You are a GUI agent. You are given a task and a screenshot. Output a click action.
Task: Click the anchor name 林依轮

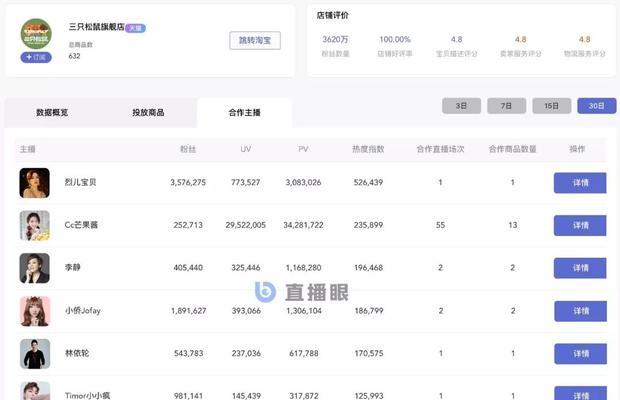pos(77,353)
